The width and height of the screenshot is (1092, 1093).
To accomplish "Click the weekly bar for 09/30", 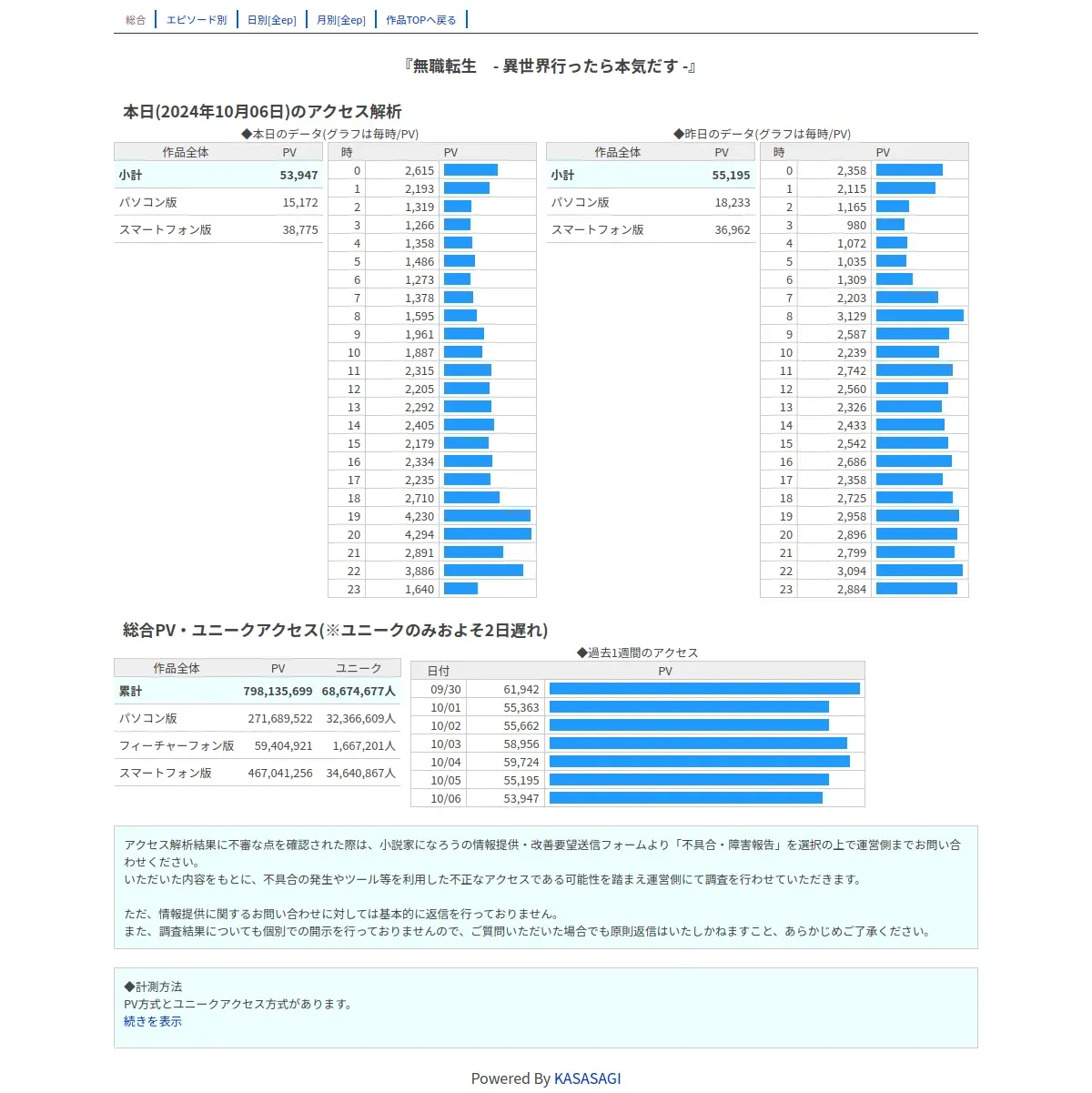I will point(704,689).
